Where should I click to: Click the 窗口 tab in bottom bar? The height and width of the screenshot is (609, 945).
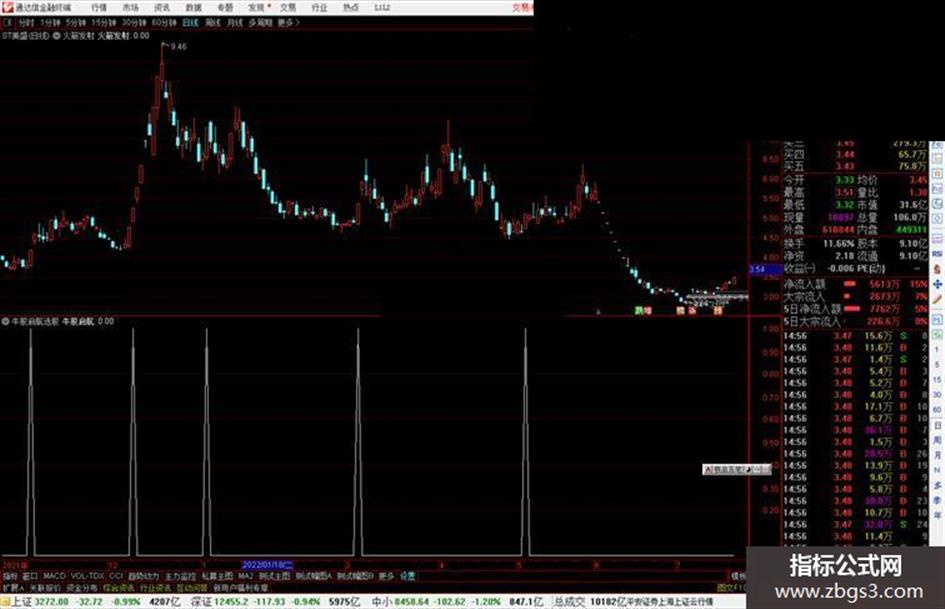tap(30, 576)
